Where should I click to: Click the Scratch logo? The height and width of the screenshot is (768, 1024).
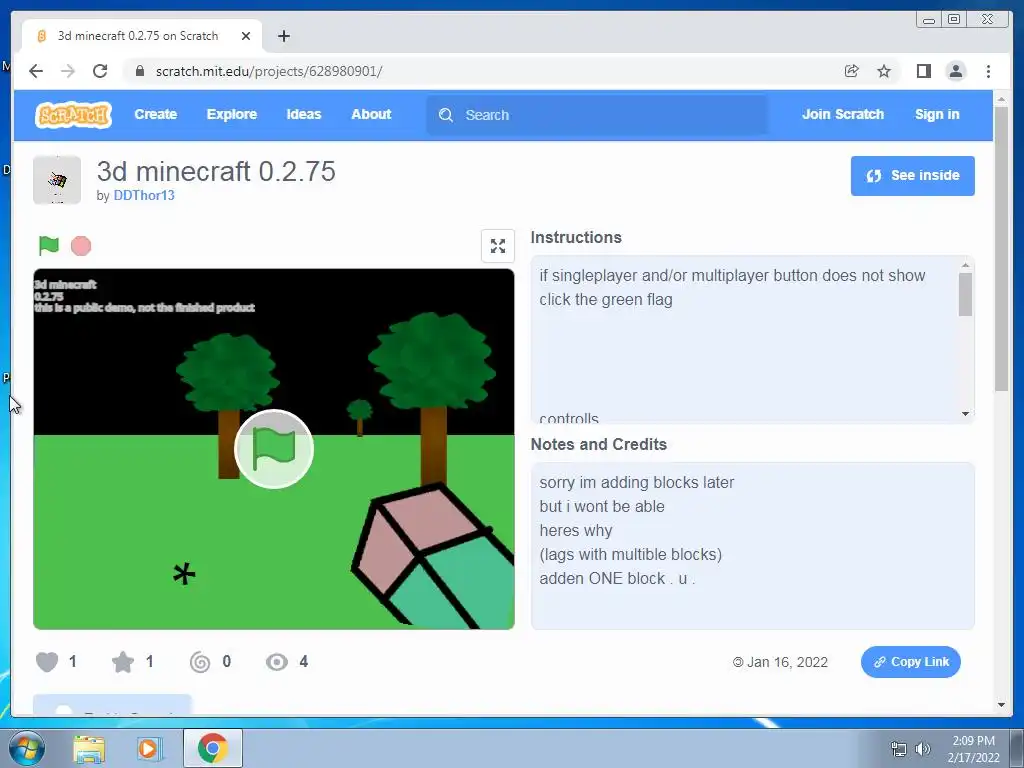[73, 115]
